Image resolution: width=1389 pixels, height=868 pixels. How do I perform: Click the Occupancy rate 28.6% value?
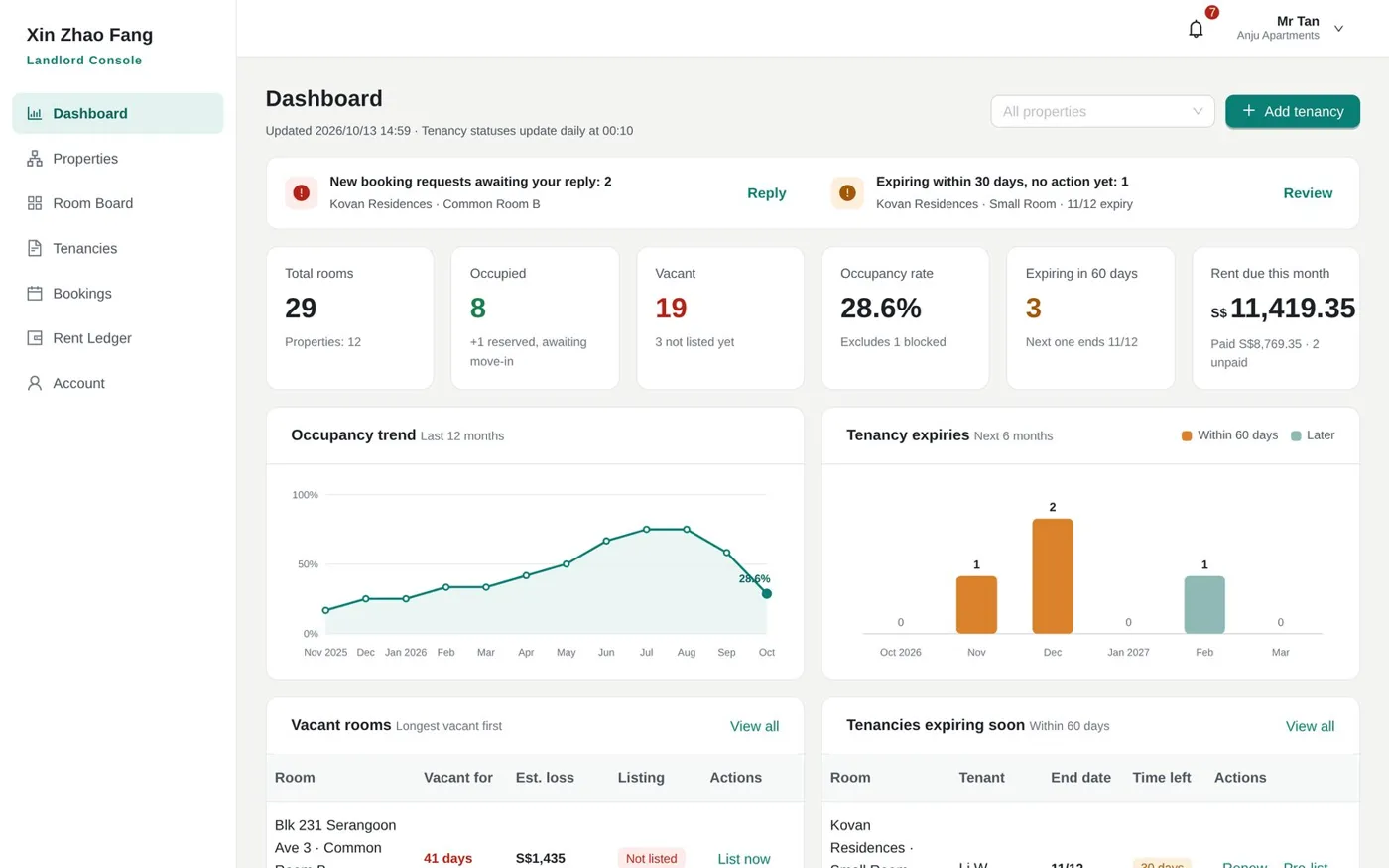tap(881, 309)
